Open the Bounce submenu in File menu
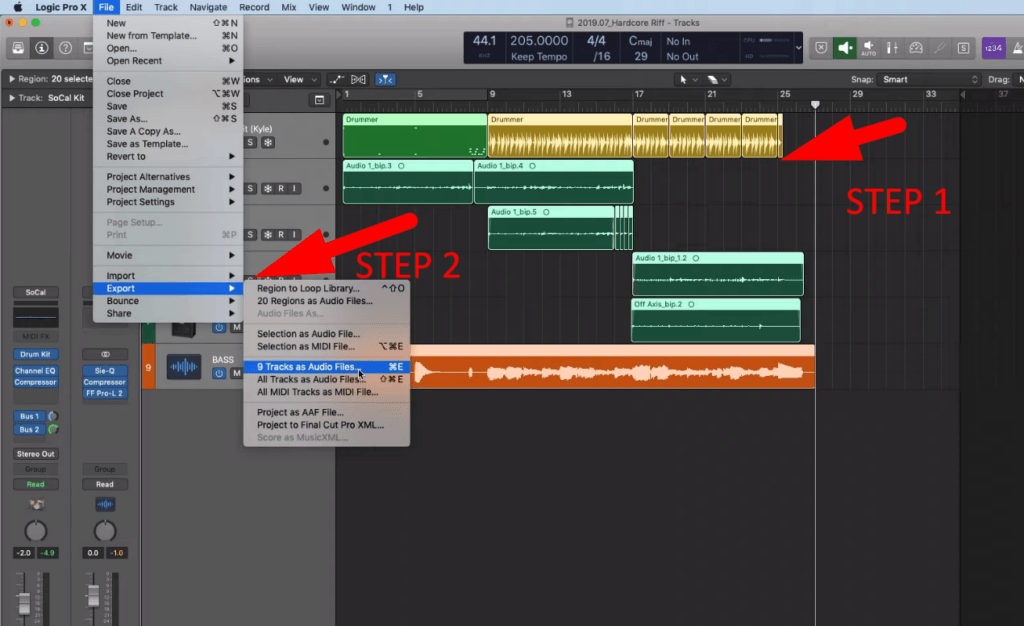This screenshot has width=1024, height=626. point(122,301)
